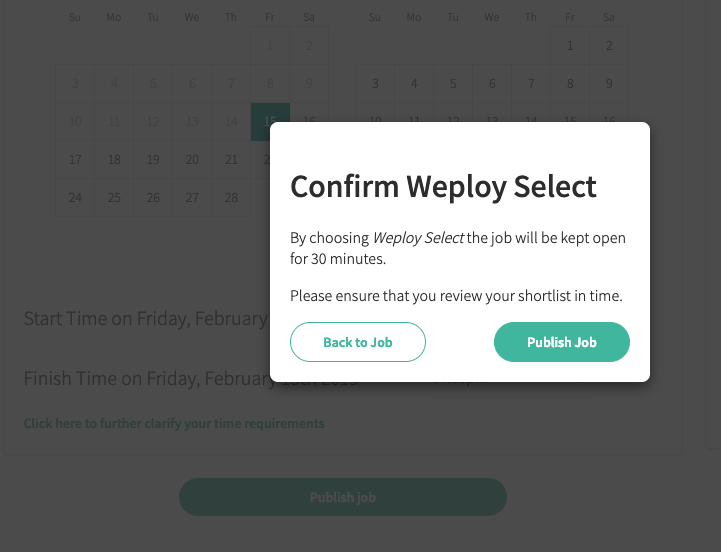
Task: Click Back to Job button
Action: (x=358, y=342)
